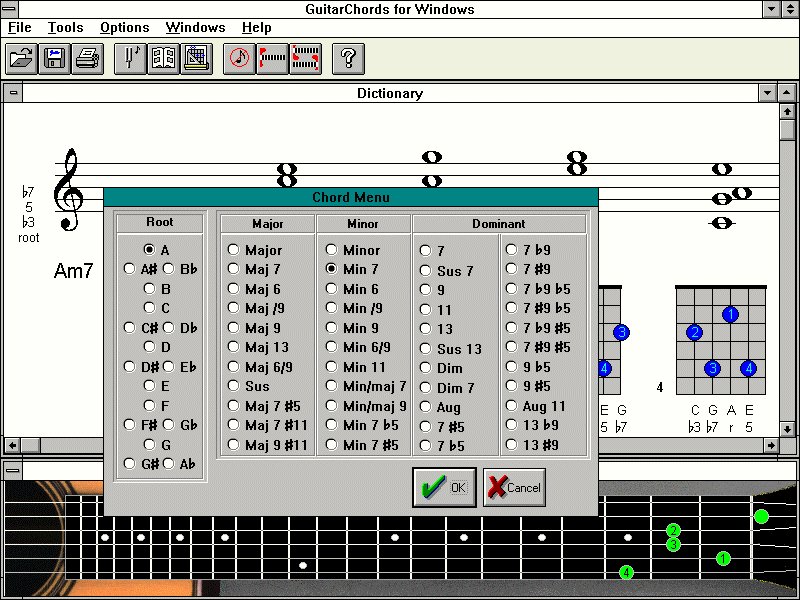Click the Chord Menu dialog title bar
This screenshot has height=600, width=800.
[351, 197]
